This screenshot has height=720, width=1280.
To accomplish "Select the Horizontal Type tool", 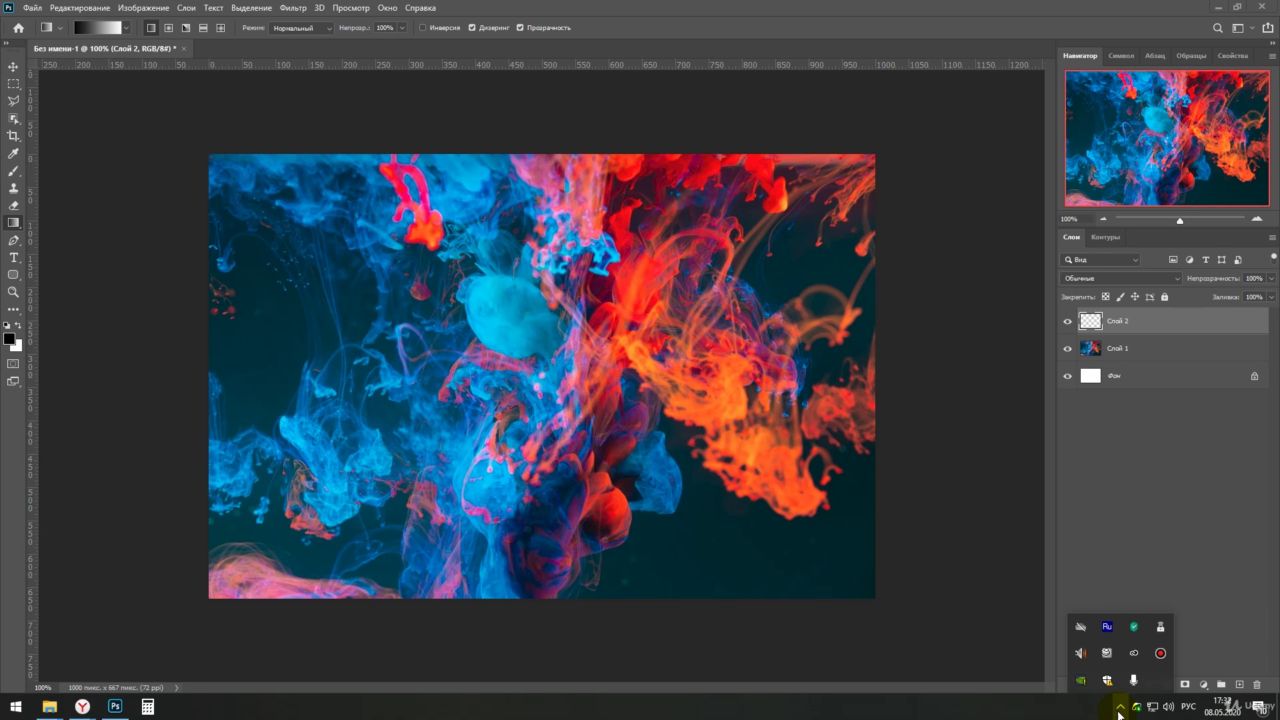I will pos(13,257).
